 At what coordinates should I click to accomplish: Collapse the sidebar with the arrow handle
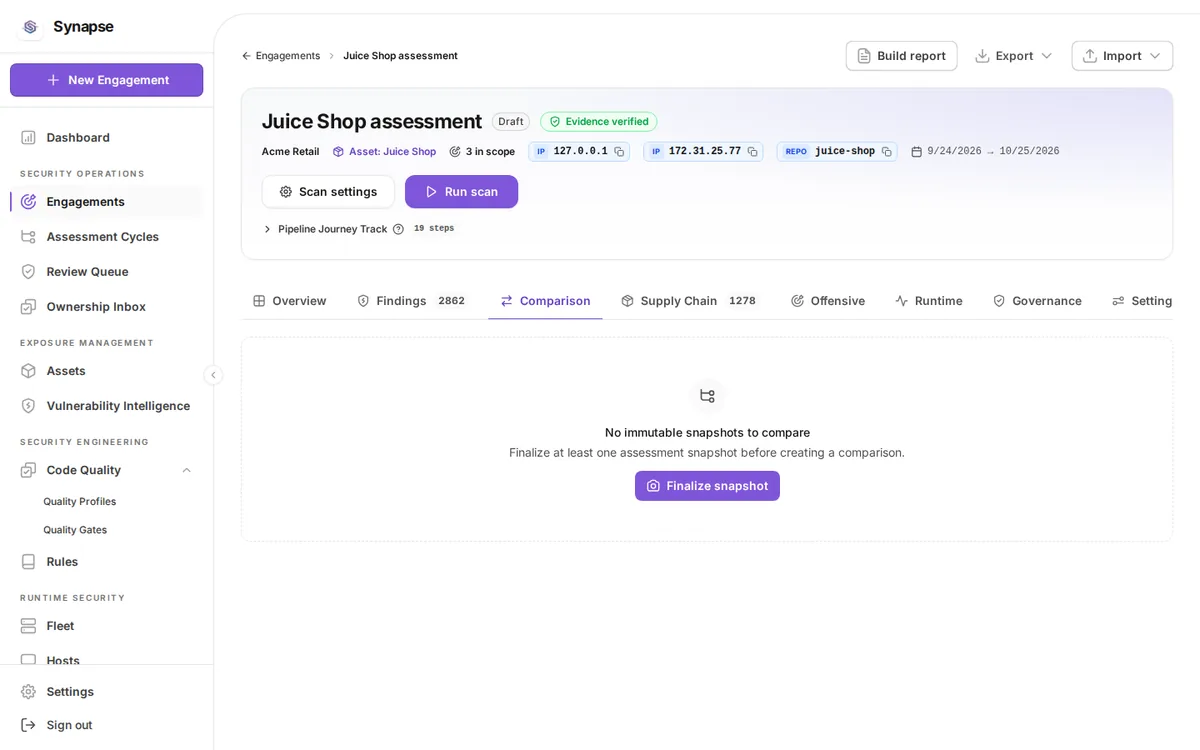click(213, 375)
